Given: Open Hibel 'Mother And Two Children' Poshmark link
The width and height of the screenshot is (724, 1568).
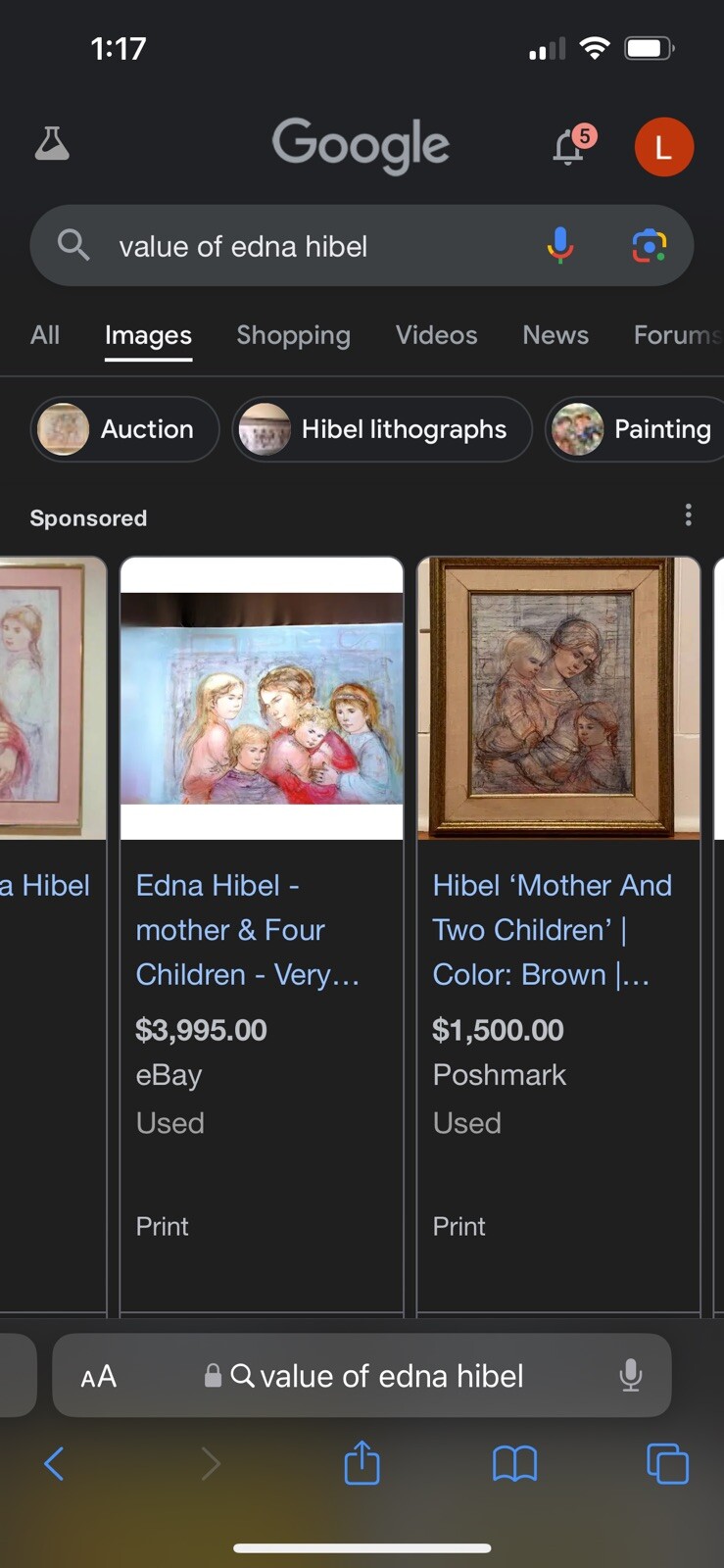Looking at the screenshot, I should 552,929.
